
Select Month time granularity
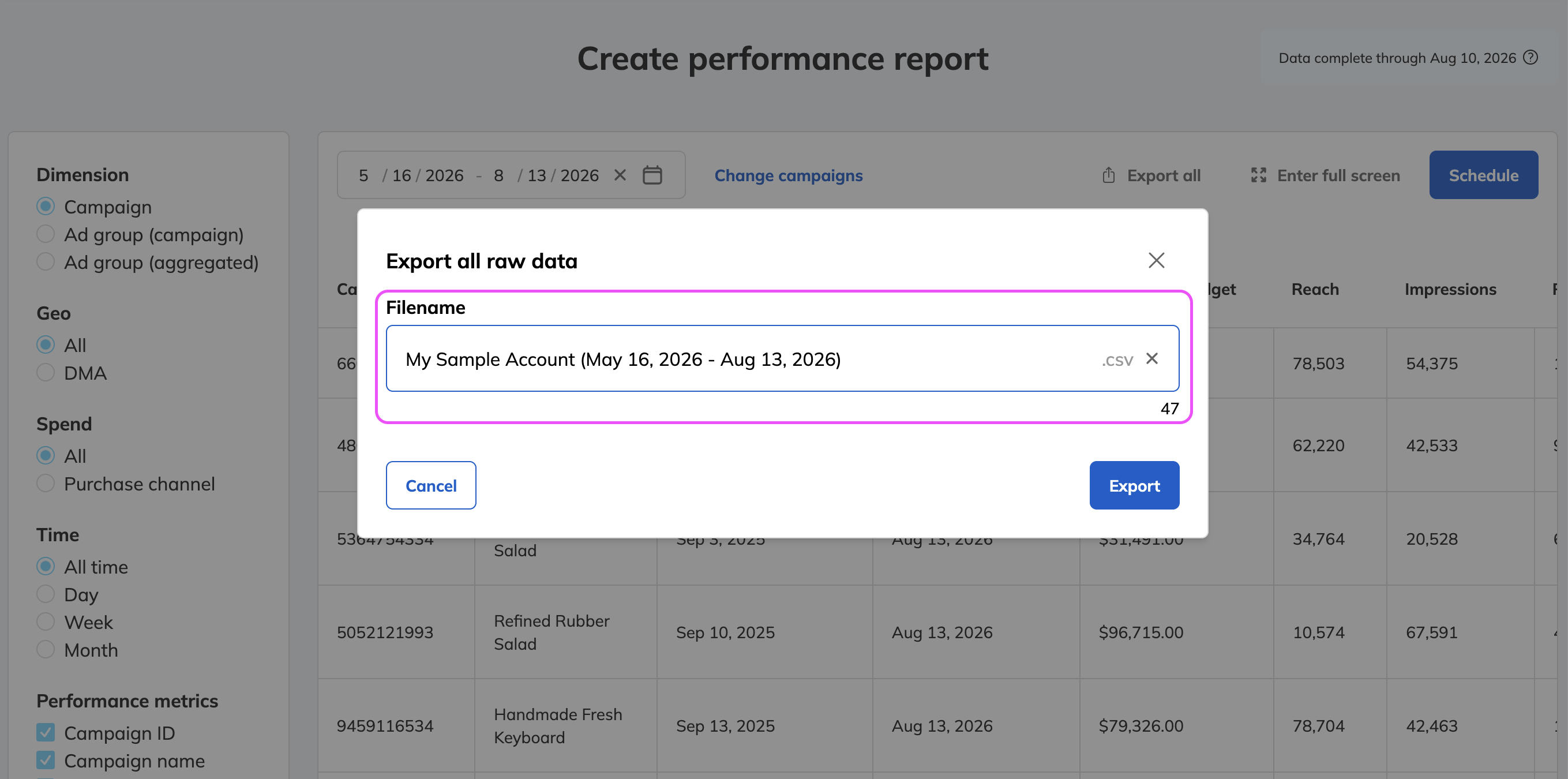tap(45, 649)
